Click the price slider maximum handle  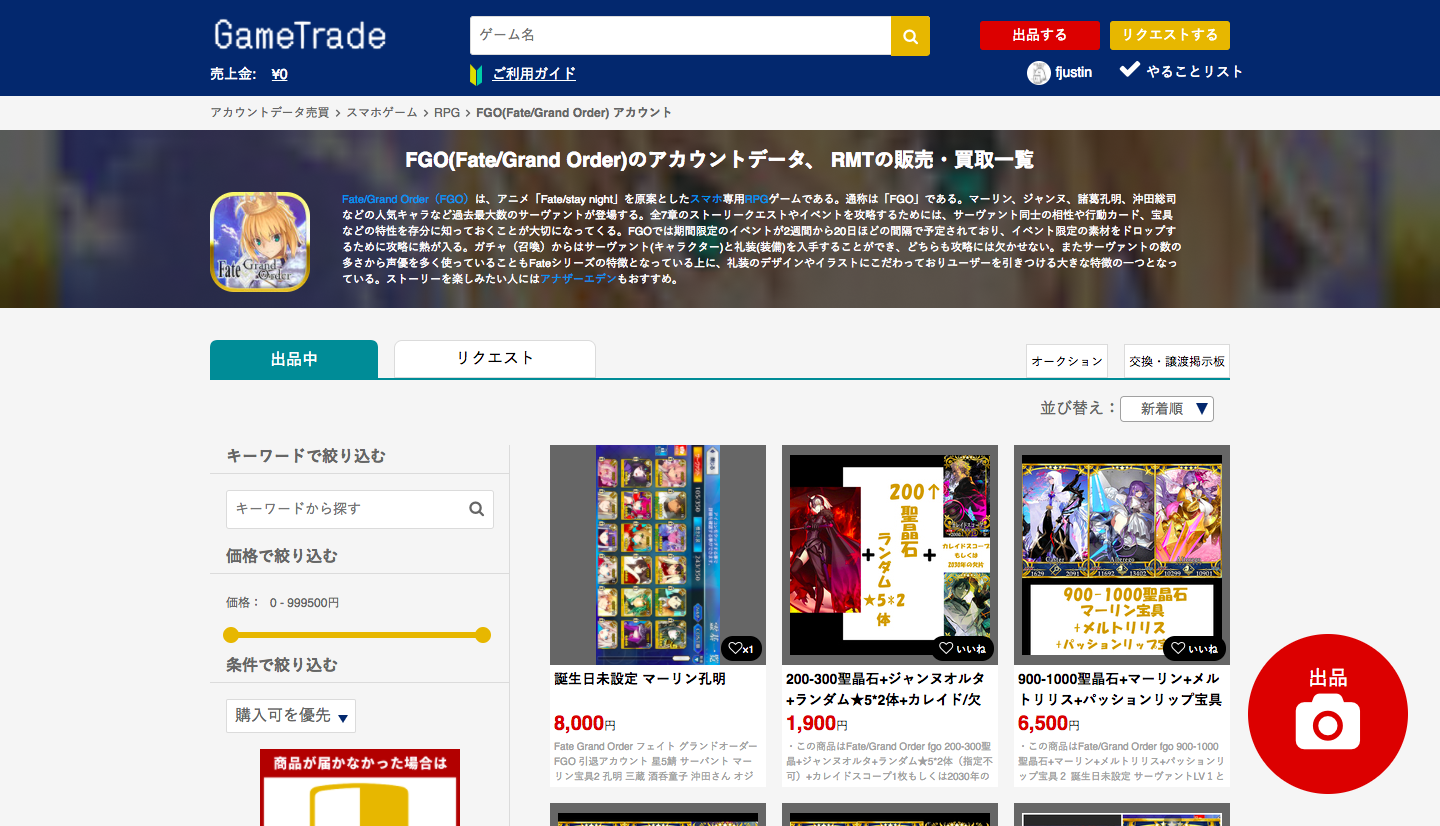click(x=483, y=635)
